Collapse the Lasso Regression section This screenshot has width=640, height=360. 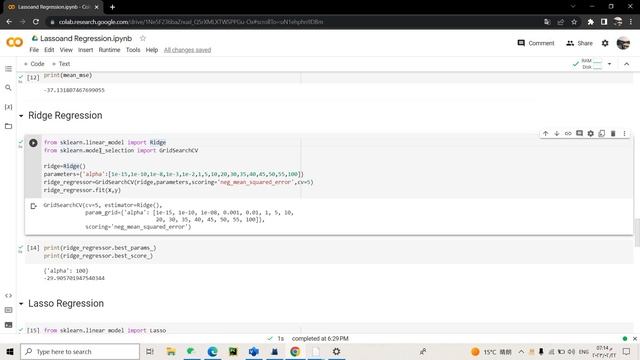click(21, 304)
